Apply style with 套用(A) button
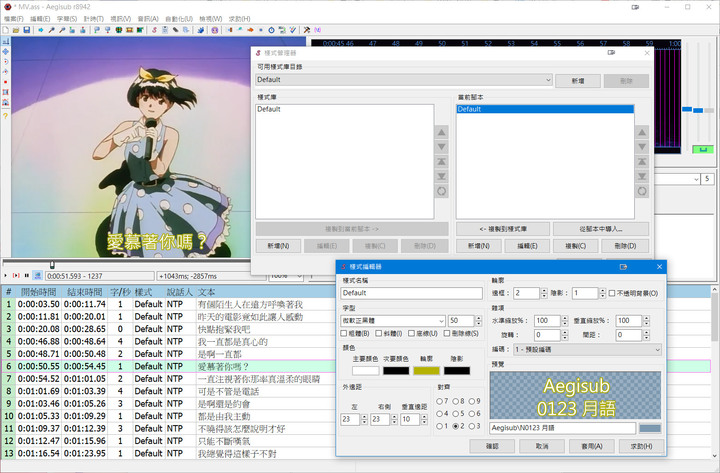Image resolution: width=720 pixels, height=473 pixels. click(591, 446)
